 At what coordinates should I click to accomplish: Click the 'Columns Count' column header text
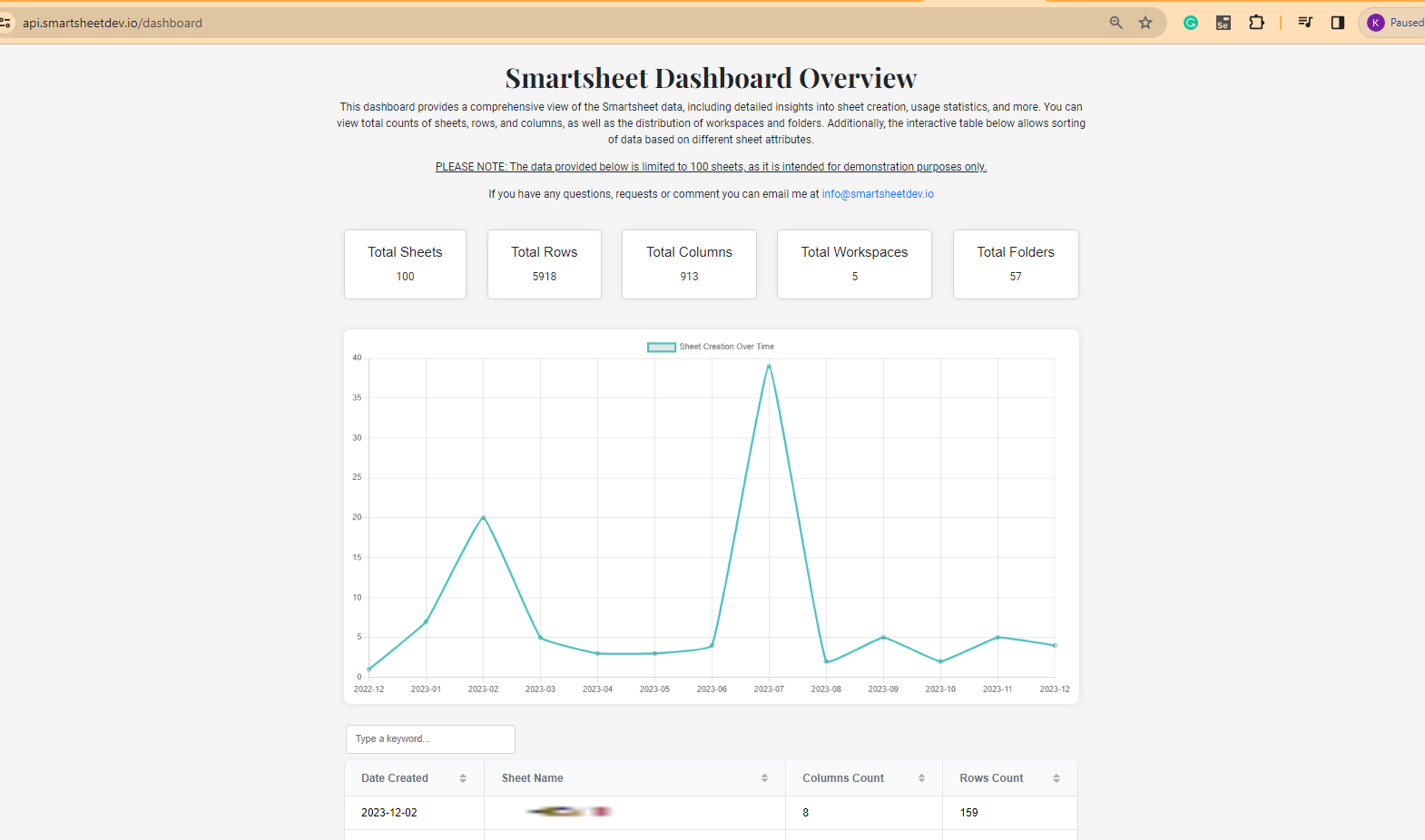point(843,778)
